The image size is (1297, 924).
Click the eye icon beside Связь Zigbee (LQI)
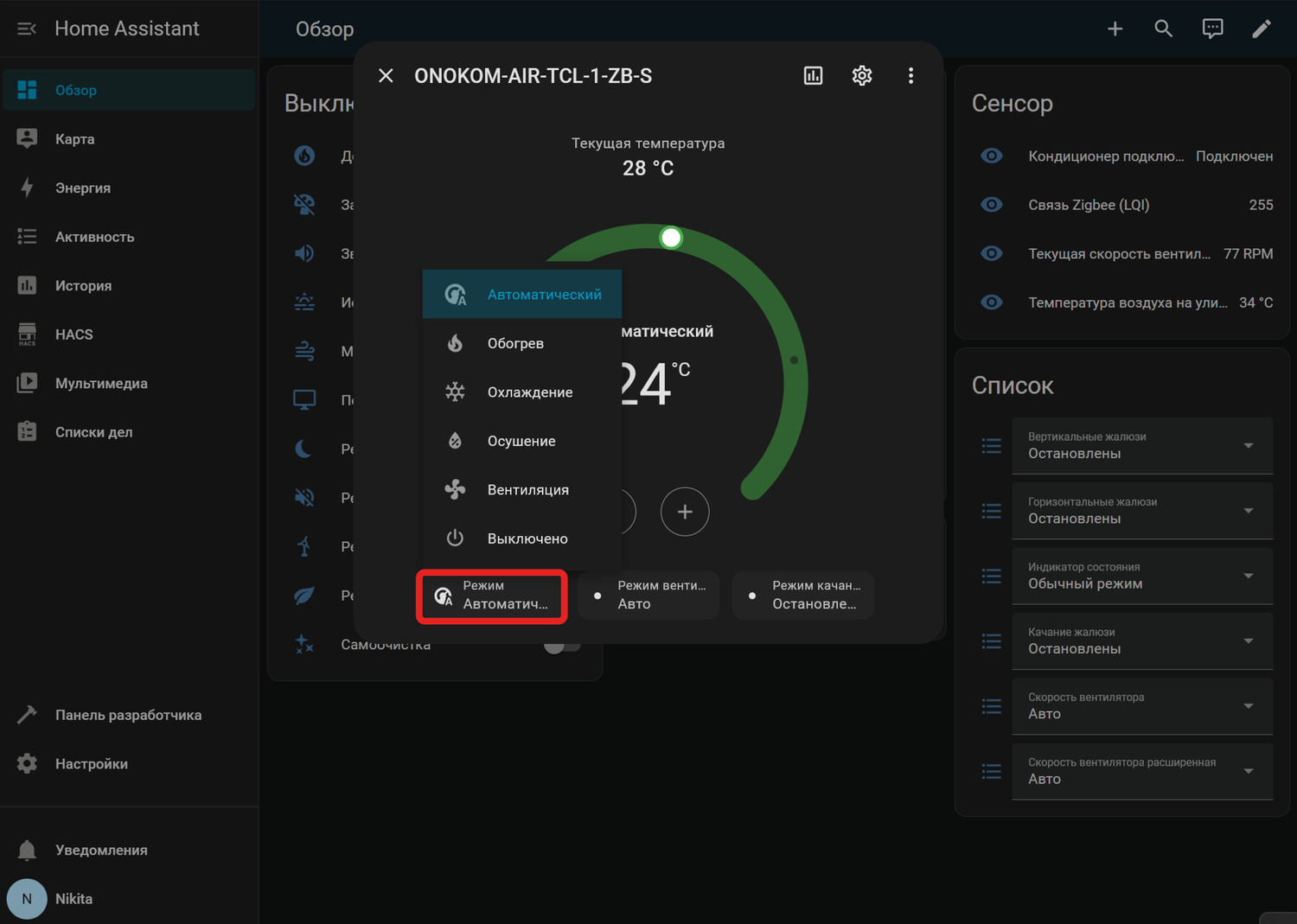992,205
